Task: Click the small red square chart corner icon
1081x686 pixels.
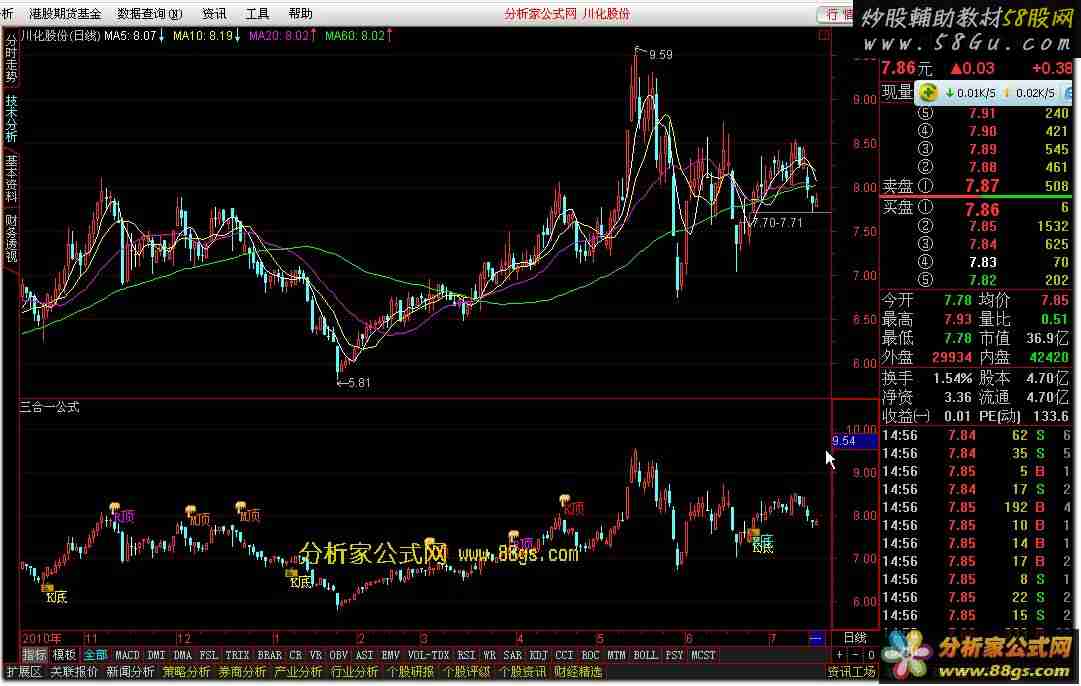Action: click(824, 35)
